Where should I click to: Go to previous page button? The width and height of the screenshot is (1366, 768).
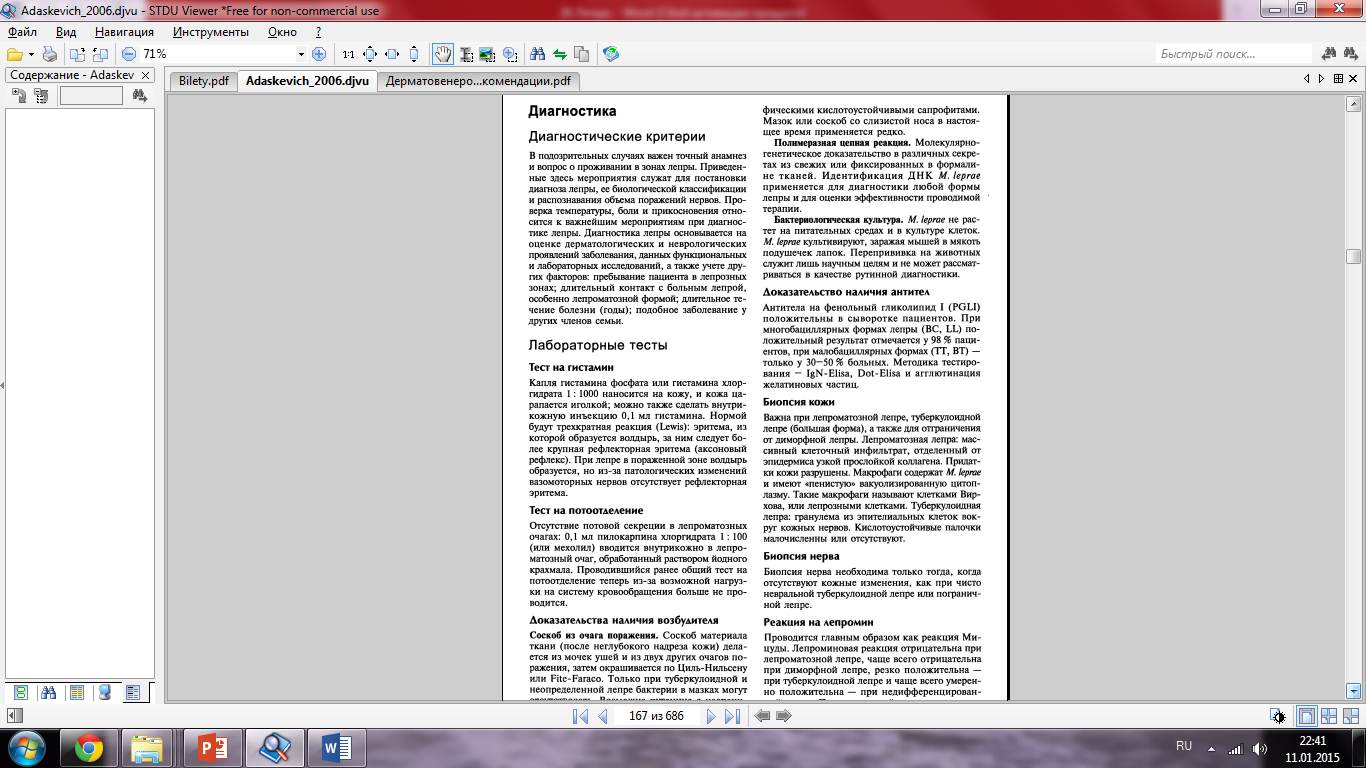[x=602, y=716]
